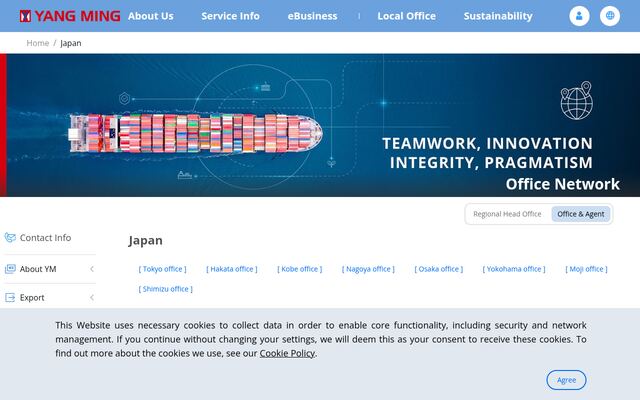Jump to Yokohama office
This screenshot has width=640, height=400.
[514, 269]
